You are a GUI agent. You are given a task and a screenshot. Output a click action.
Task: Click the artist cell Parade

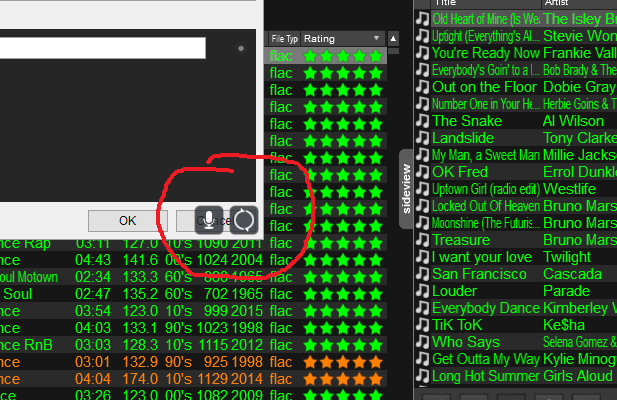click(566, 291)
